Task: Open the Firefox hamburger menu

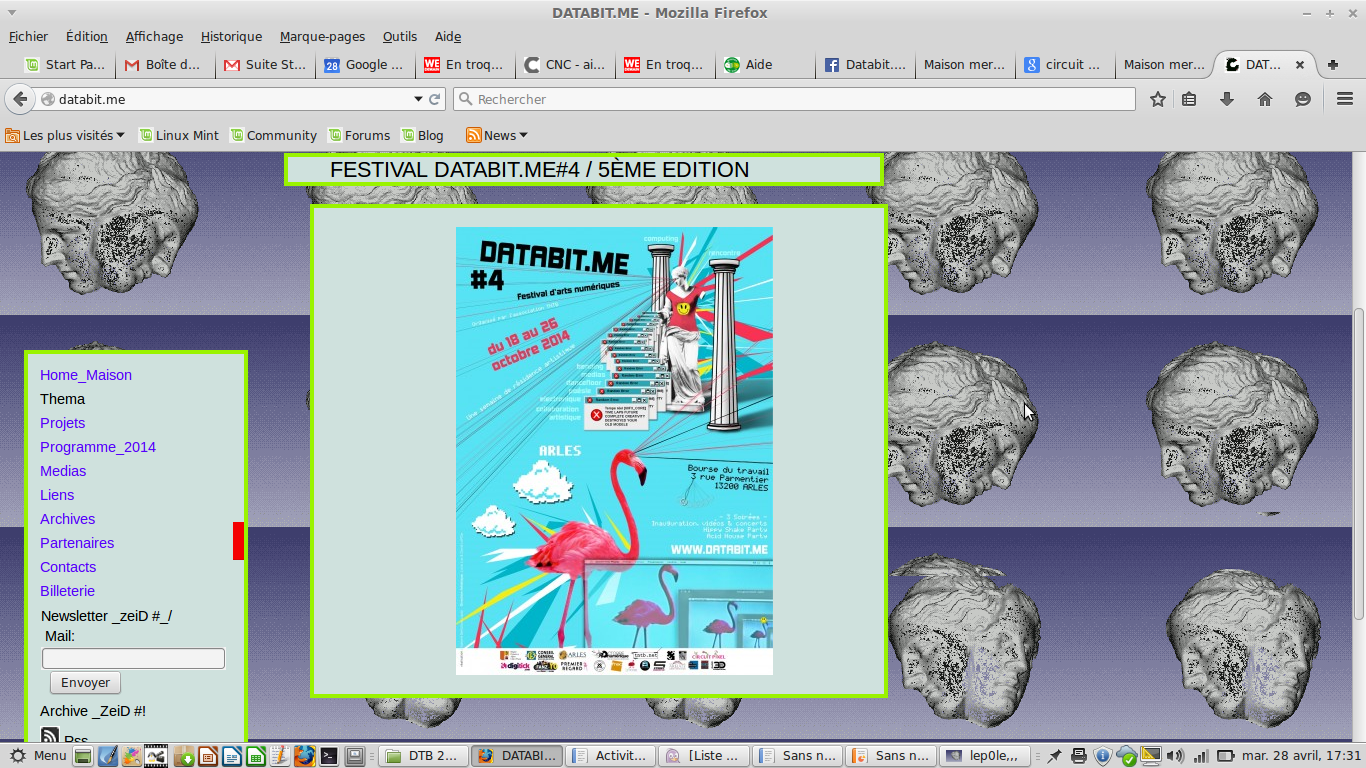Action: 1344,99
